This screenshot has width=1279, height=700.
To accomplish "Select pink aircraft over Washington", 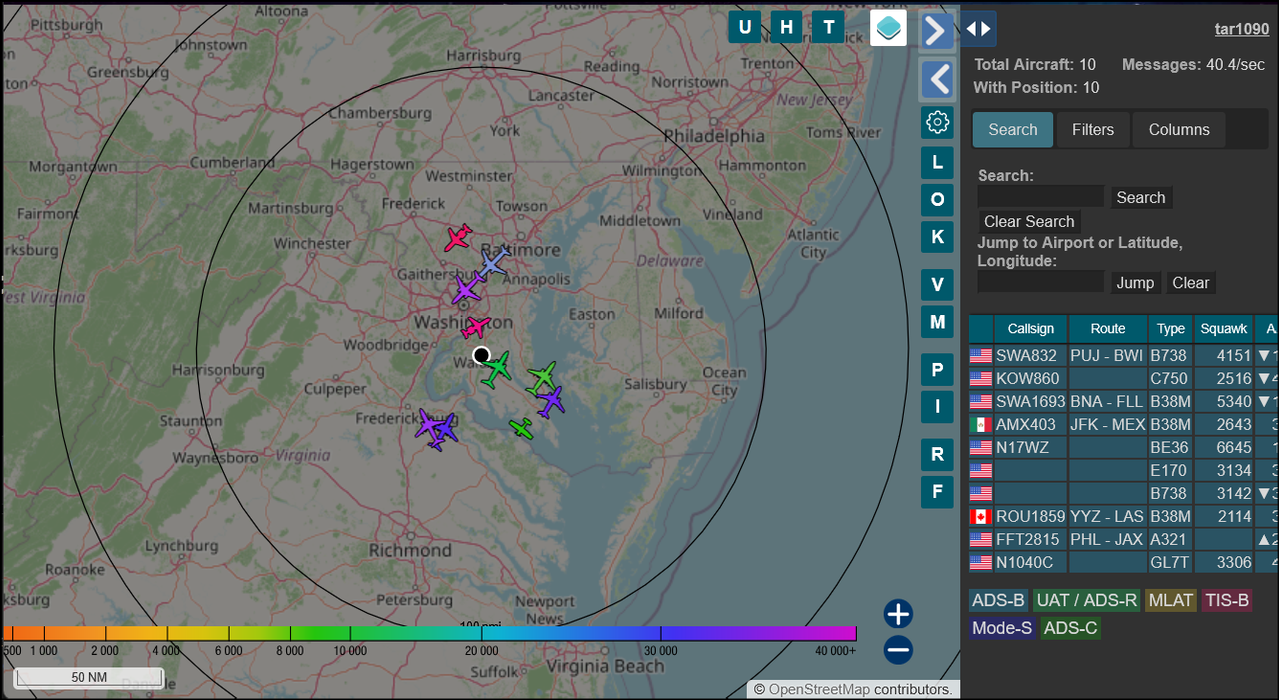I will (x=476, y=327).
